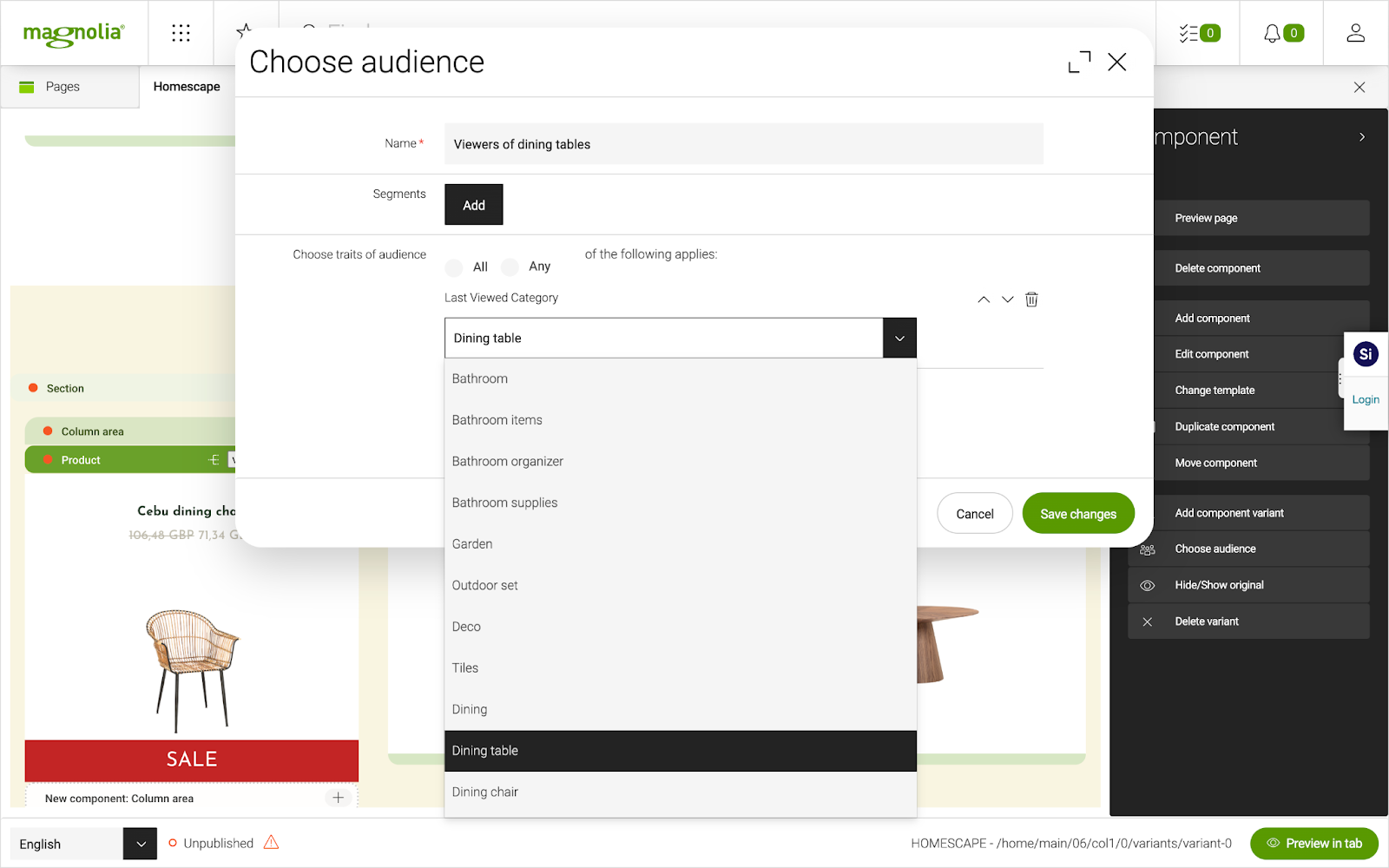Expand the Choose audience dialog to fullscreen
This screenshot has width=1389, height=868.
click(x=1078, y=62)
